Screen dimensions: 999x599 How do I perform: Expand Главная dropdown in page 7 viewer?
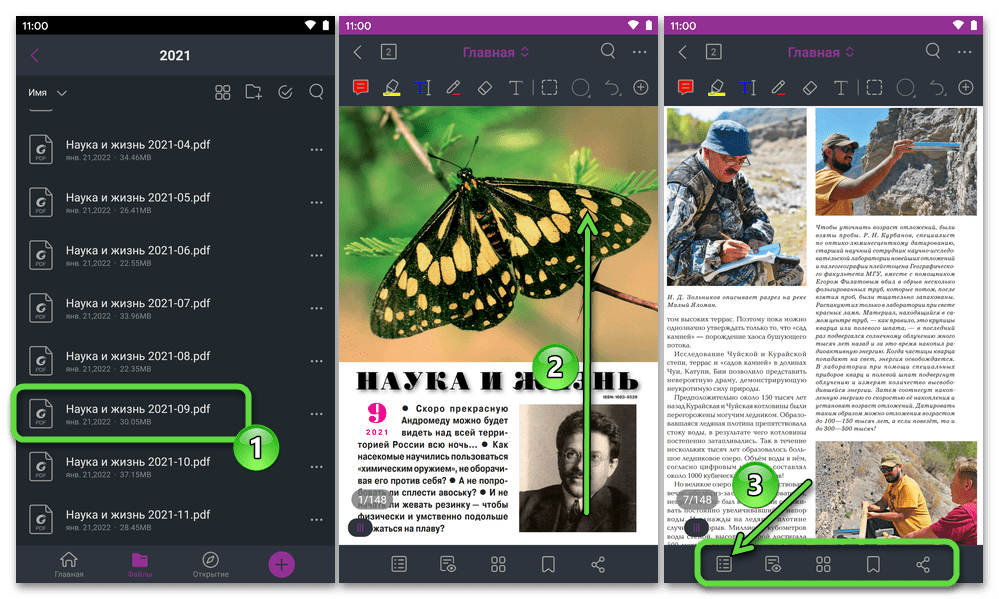(x=821, y=52)
